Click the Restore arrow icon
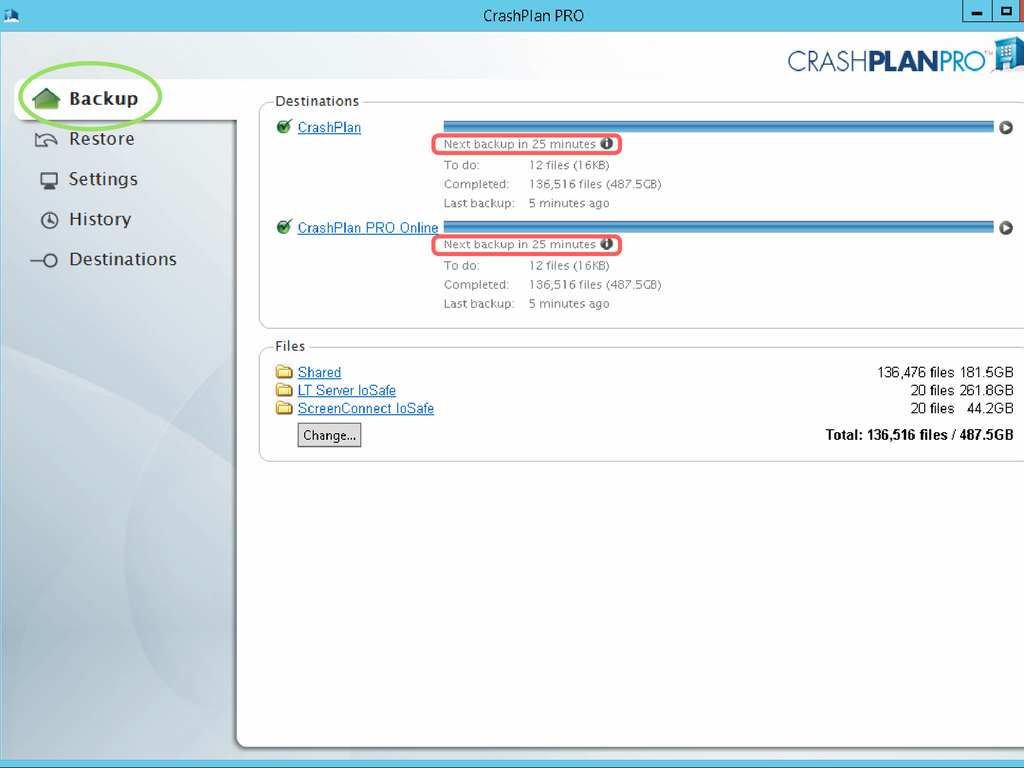Image resolution: width=1024 pixels, height=768 pixels. (47, 140)
